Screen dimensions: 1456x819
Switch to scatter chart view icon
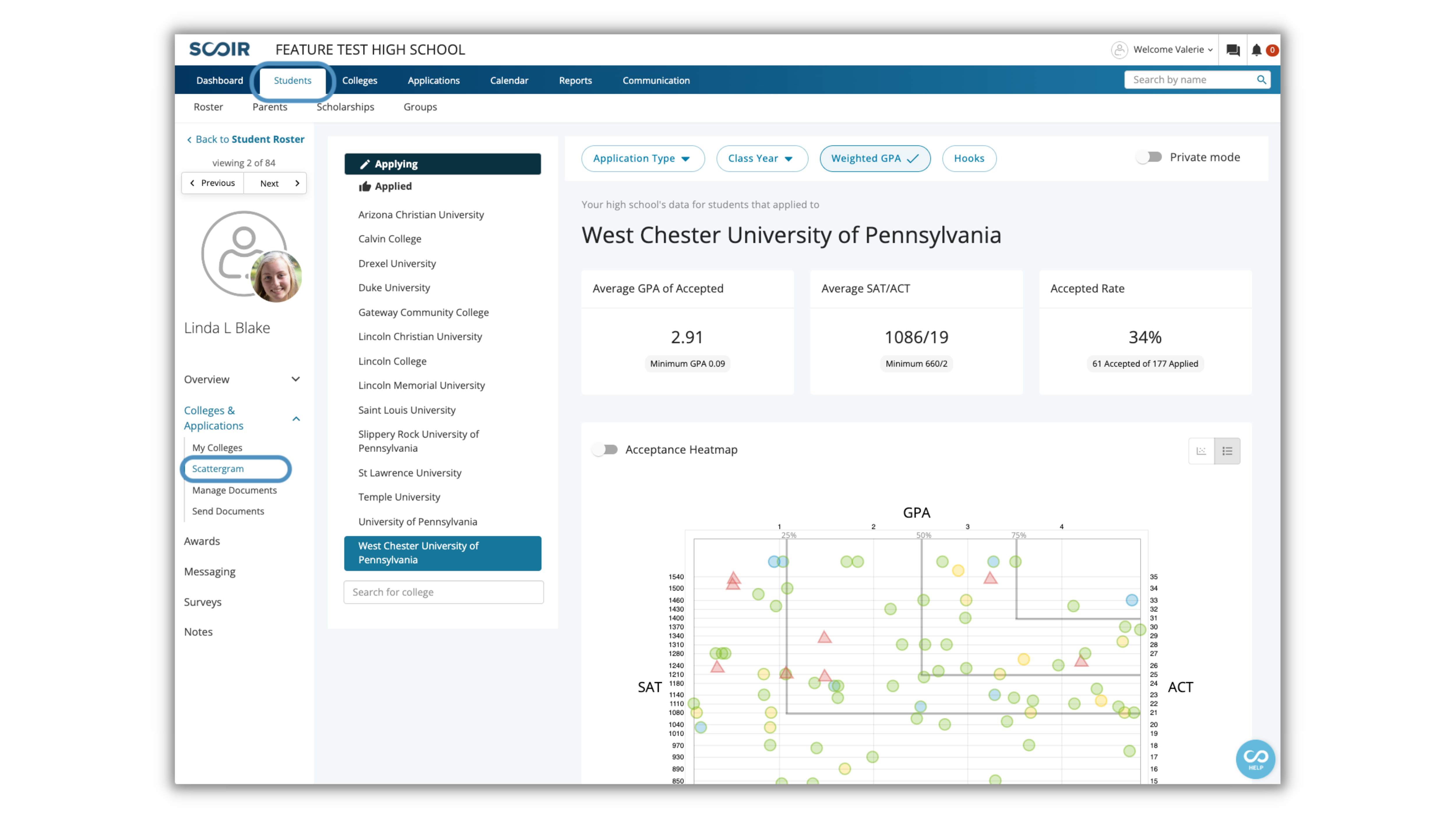1201,450
